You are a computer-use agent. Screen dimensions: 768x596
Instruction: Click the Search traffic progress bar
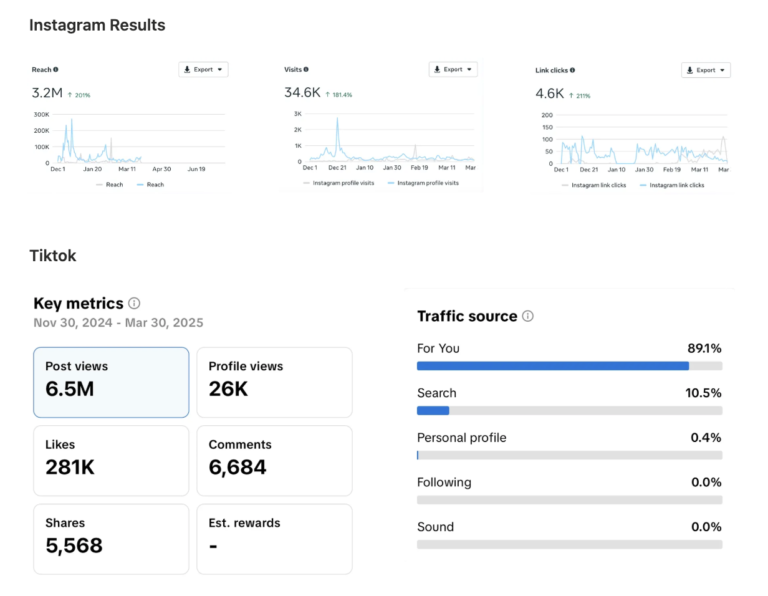[x=569, y=410]
